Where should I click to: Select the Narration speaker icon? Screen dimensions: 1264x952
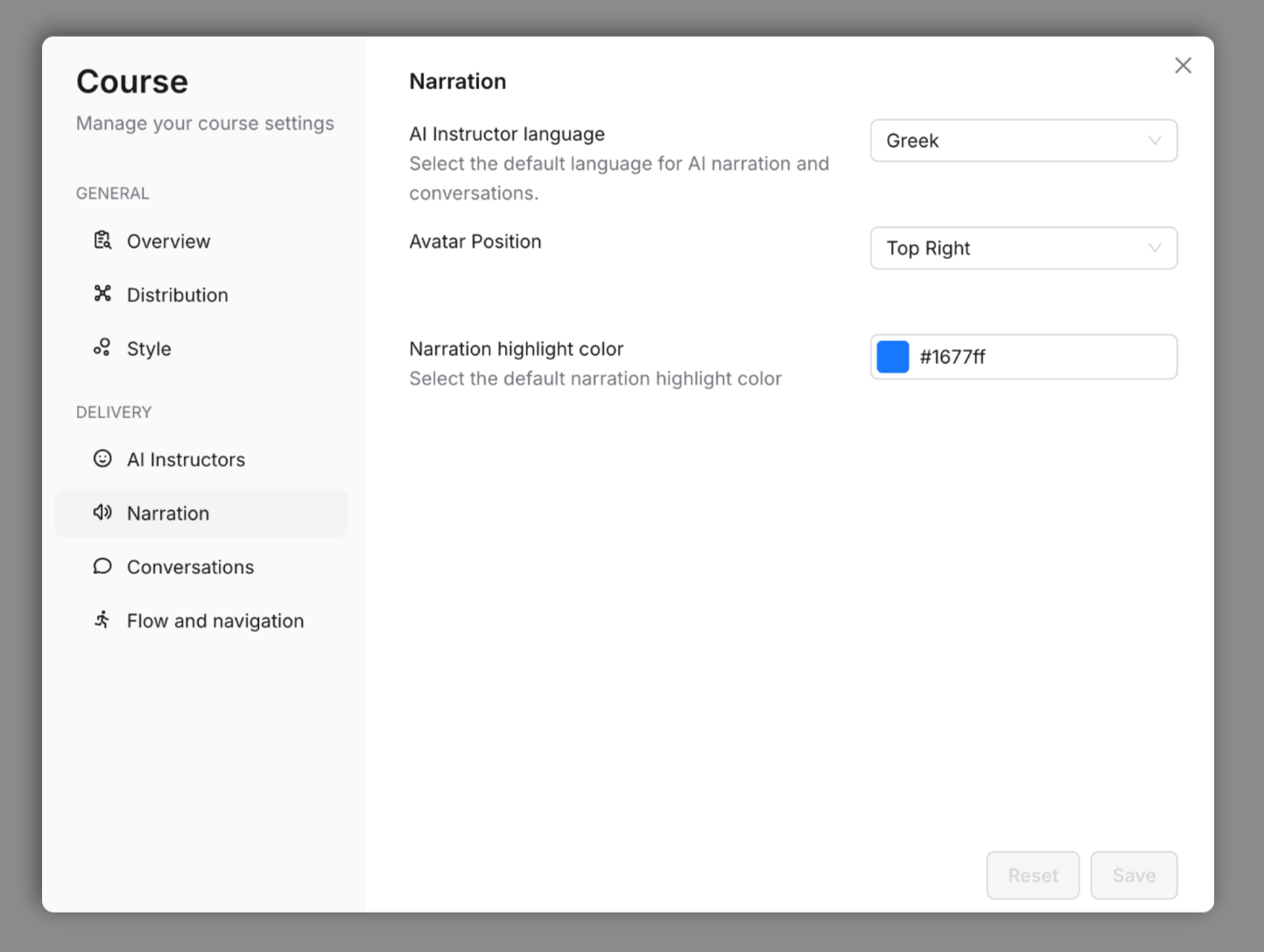(x=102, y=513)
